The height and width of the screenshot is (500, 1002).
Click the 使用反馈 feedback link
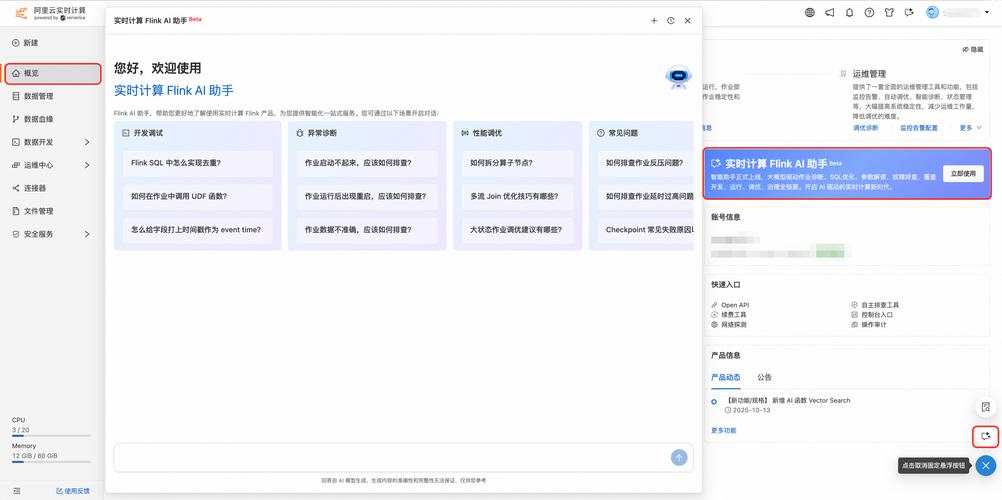coord(73,491)
